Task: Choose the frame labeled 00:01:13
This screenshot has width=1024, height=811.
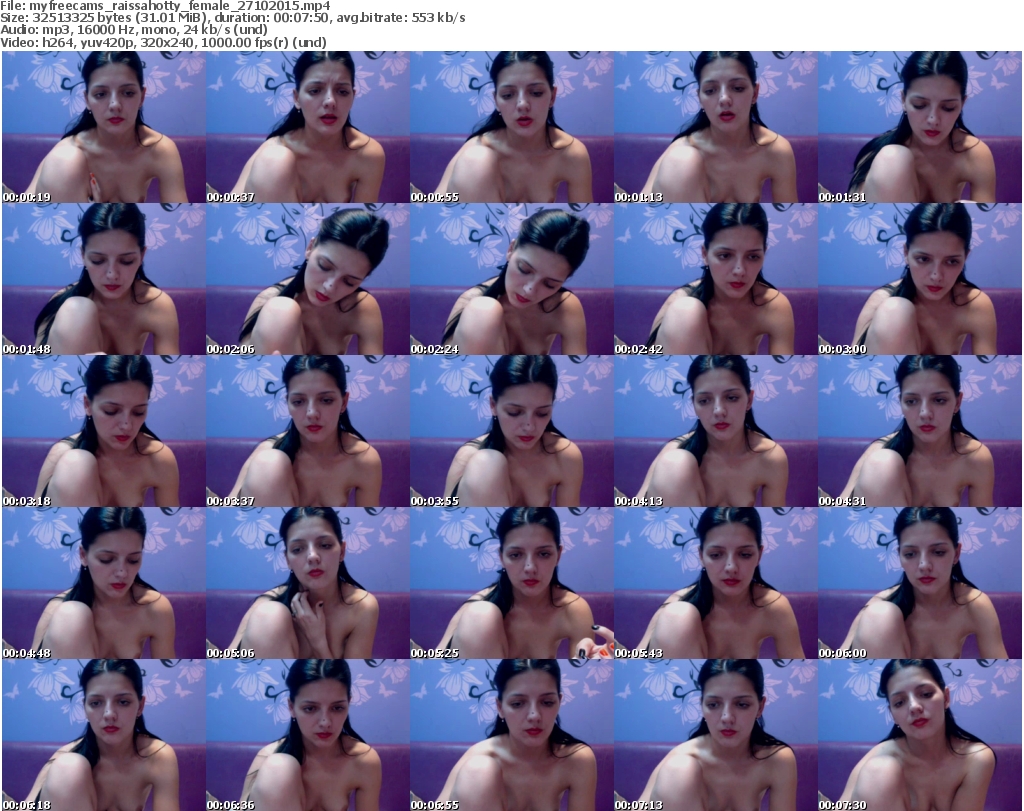Action: (716, 127)
